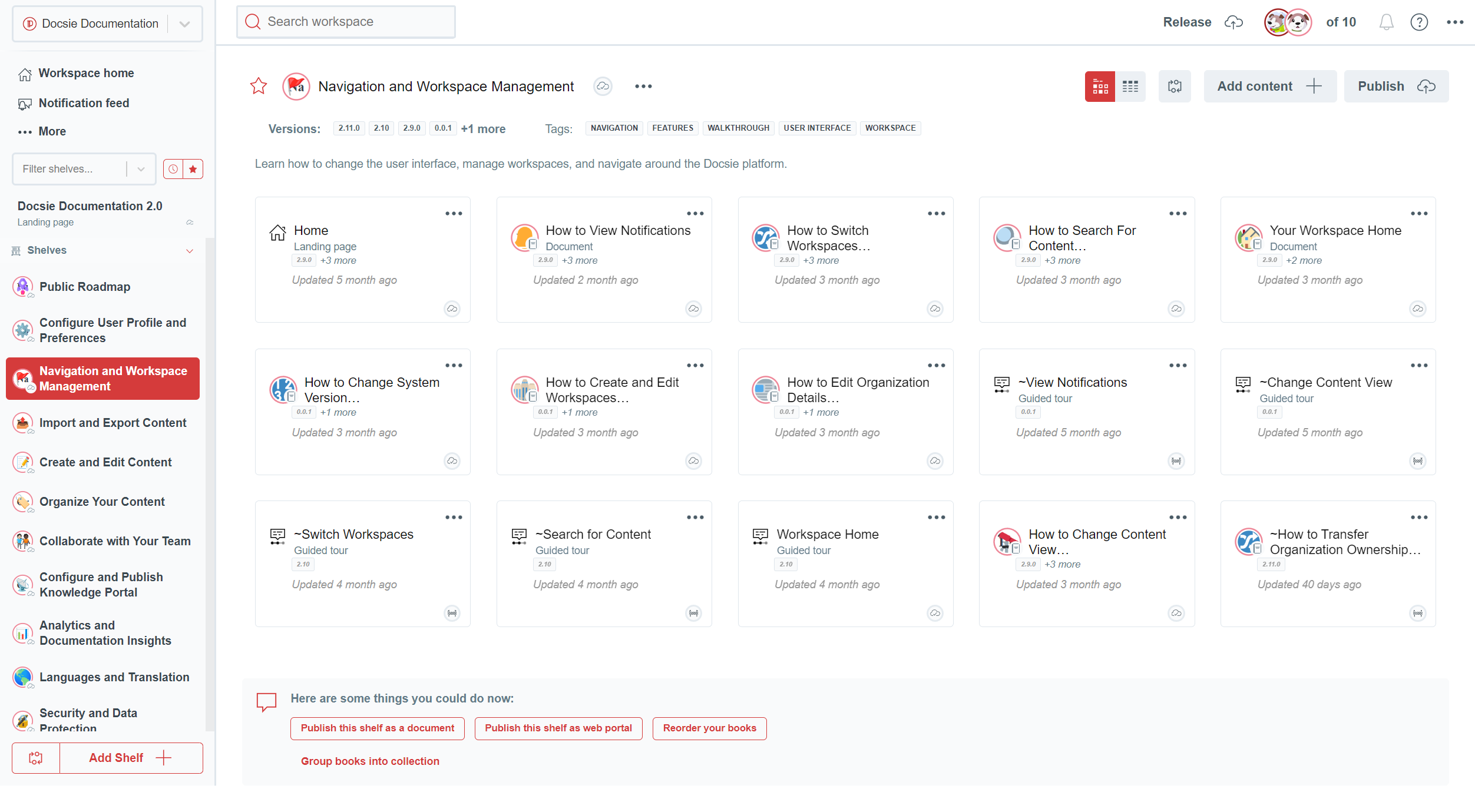This screenshot has height=812, width=1475.
Task: Expand the Docsie Documentation workspace dropdown
Action: point(184,24)
